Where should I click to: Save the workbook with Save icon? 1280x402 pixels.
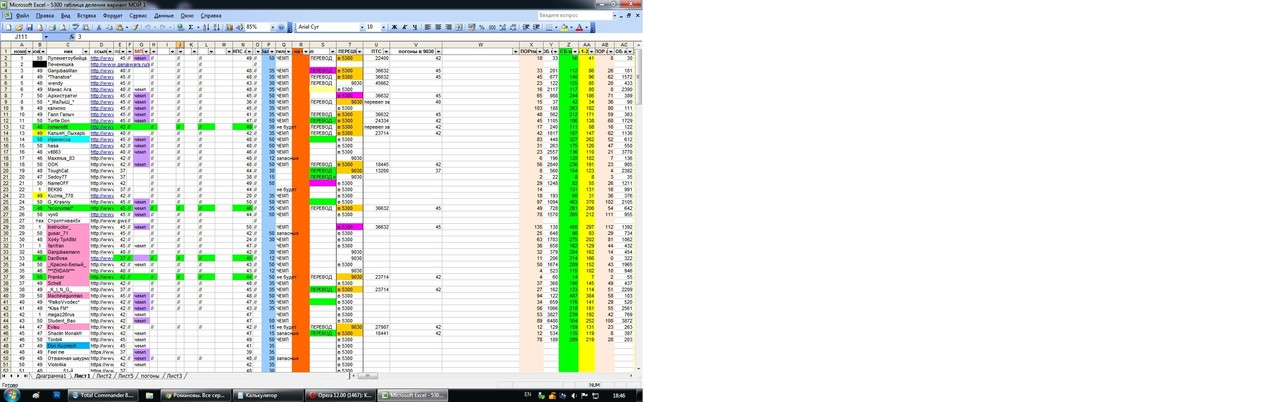[29, 27]
